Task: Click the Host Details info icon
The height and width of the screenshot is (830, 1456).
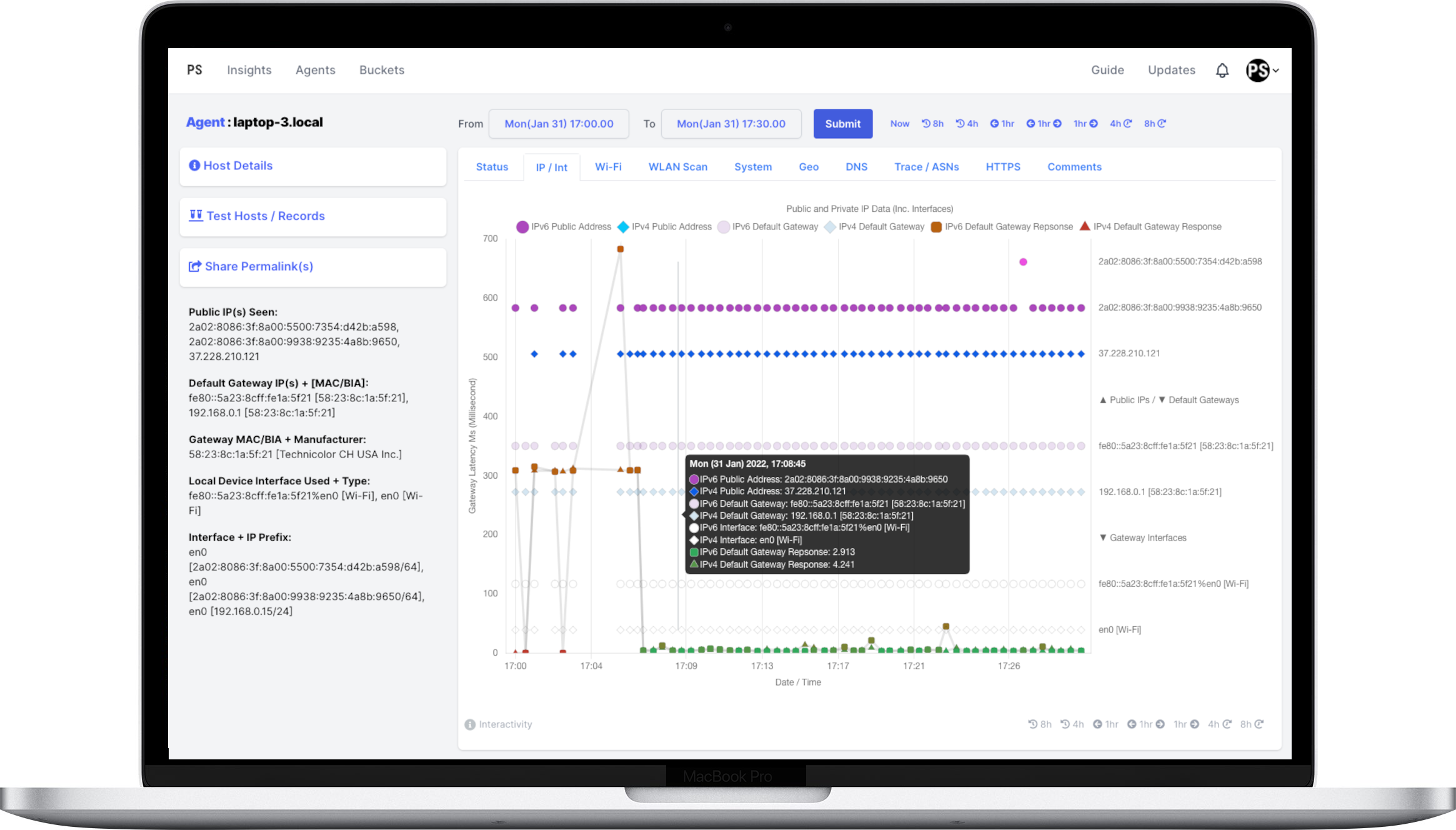Action: coord(194,164)
